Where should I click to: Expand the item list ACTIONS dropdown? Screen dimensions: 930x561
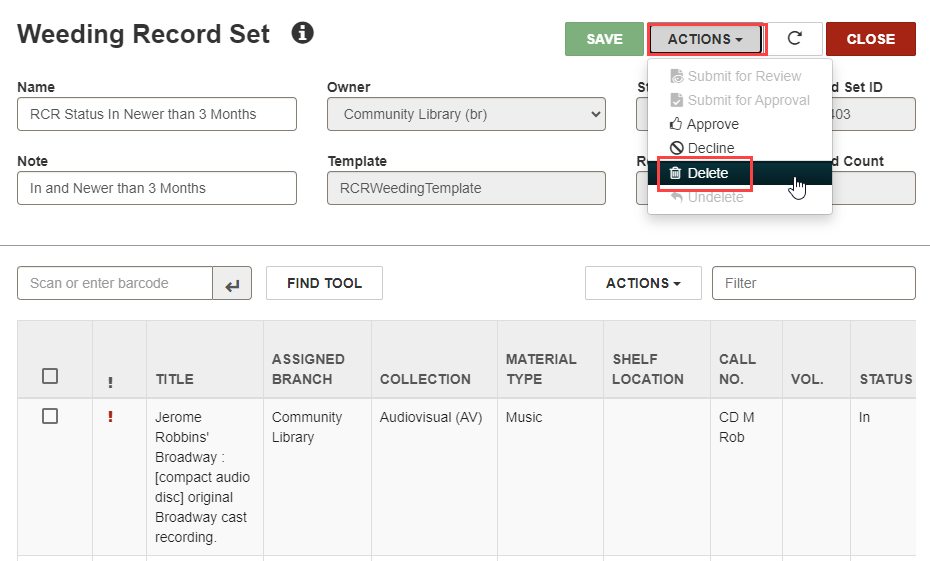pyautogui.click(x=644, y=283)
